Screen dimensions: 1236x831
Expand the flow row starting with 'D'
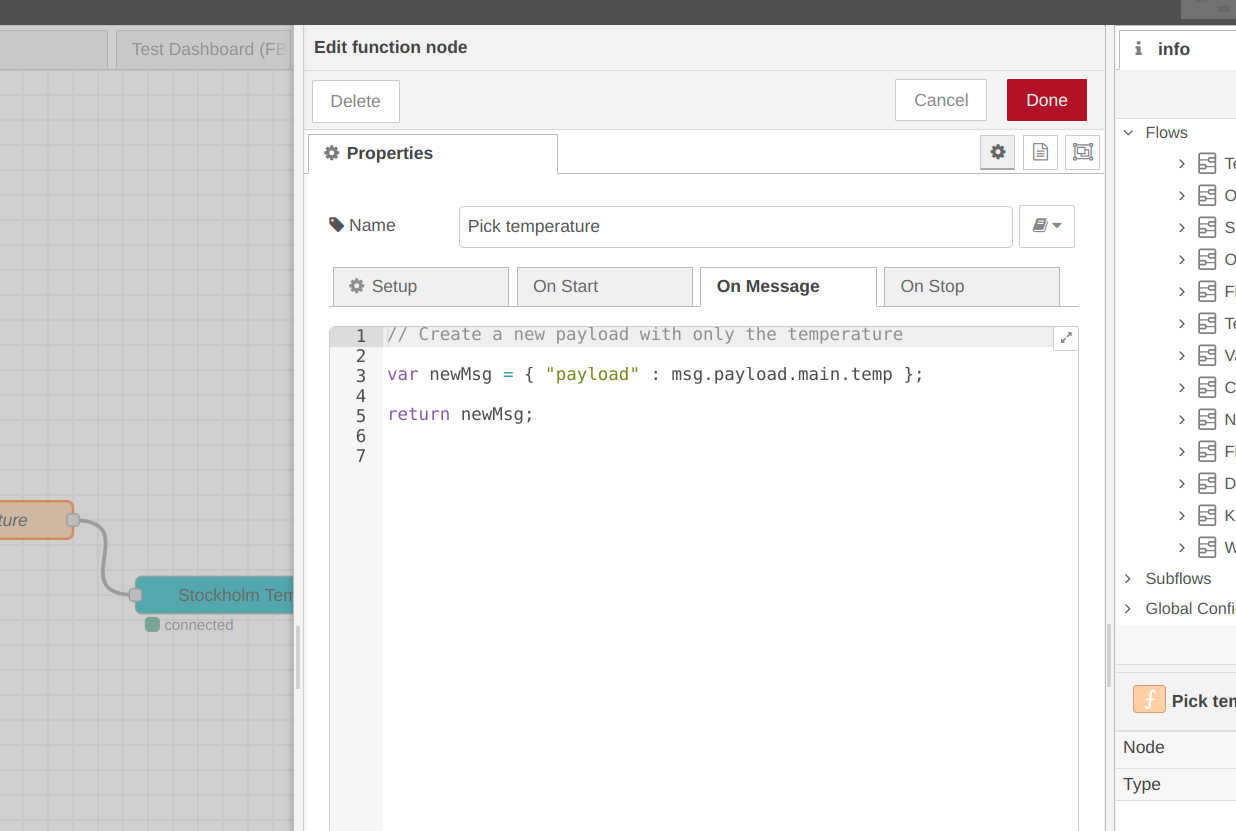click(x=1182, y=483)
